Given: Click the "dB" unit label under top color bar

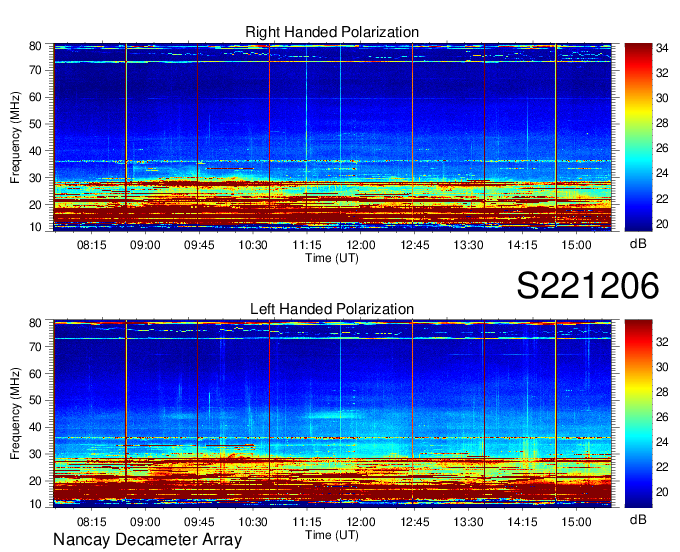Looking at the screenshot, I should point(638,244).
